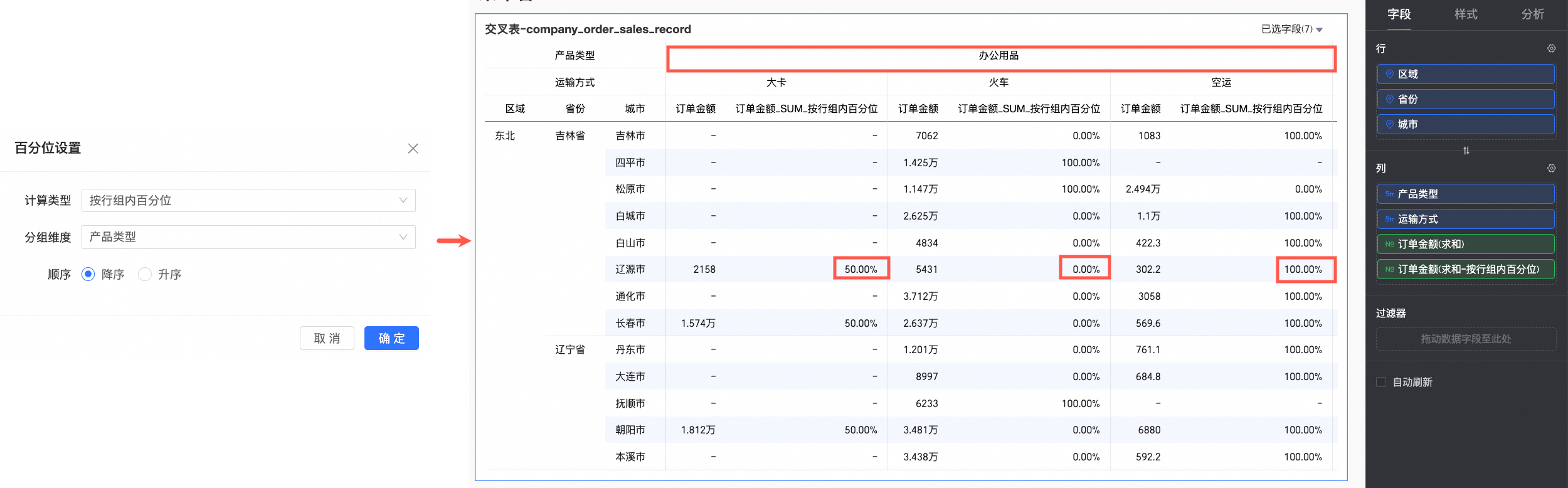The width and height of the screenshot is (1568, 488).
Task: Click the filter drop zone 拖动数据字段至此处
Action: 1466,339
